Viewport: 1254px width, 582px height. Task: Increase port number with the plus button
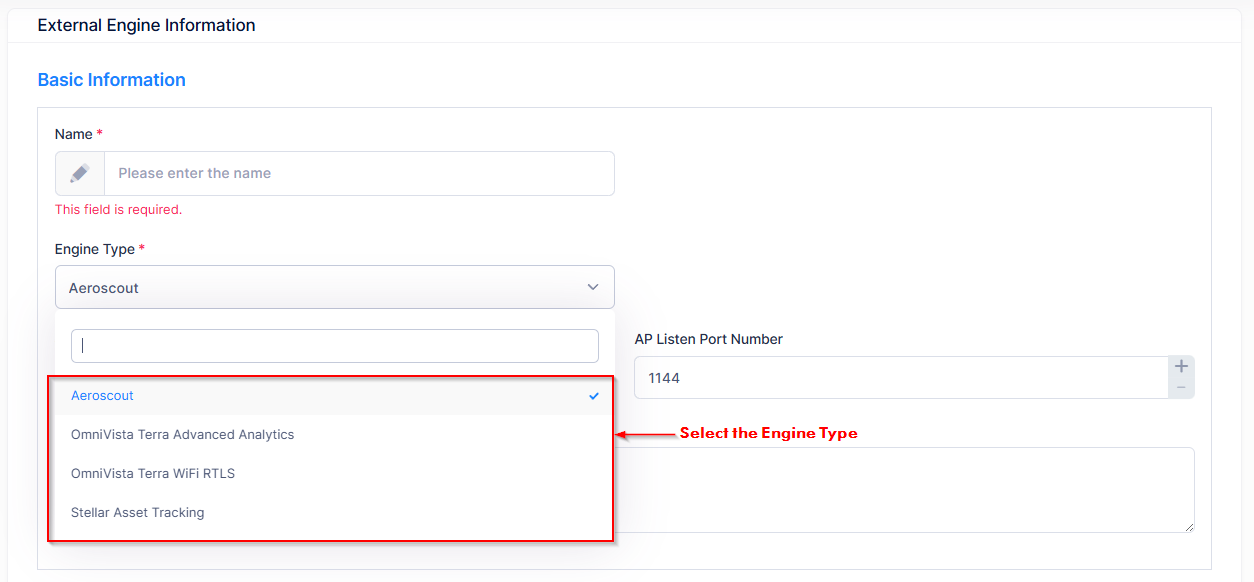[1181, 367]
